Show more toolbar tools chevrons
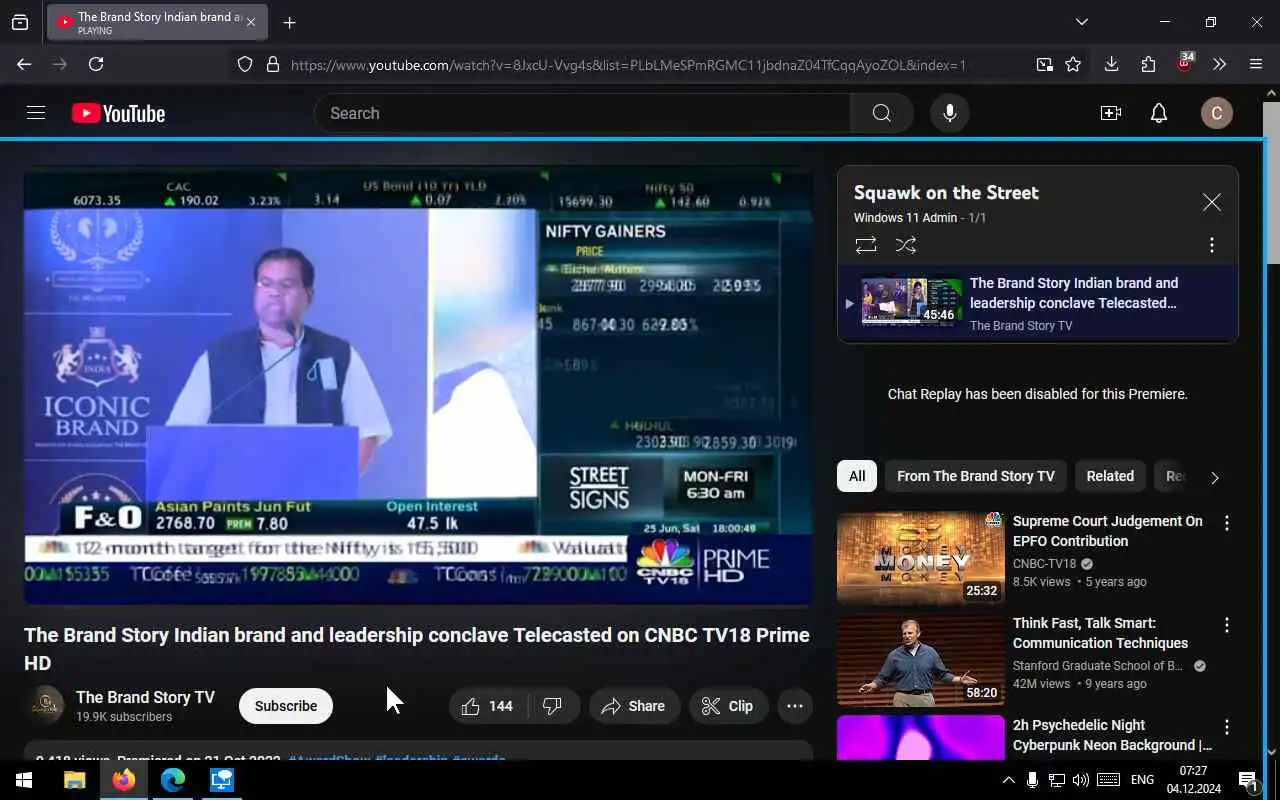 (x=1219, y=64)
